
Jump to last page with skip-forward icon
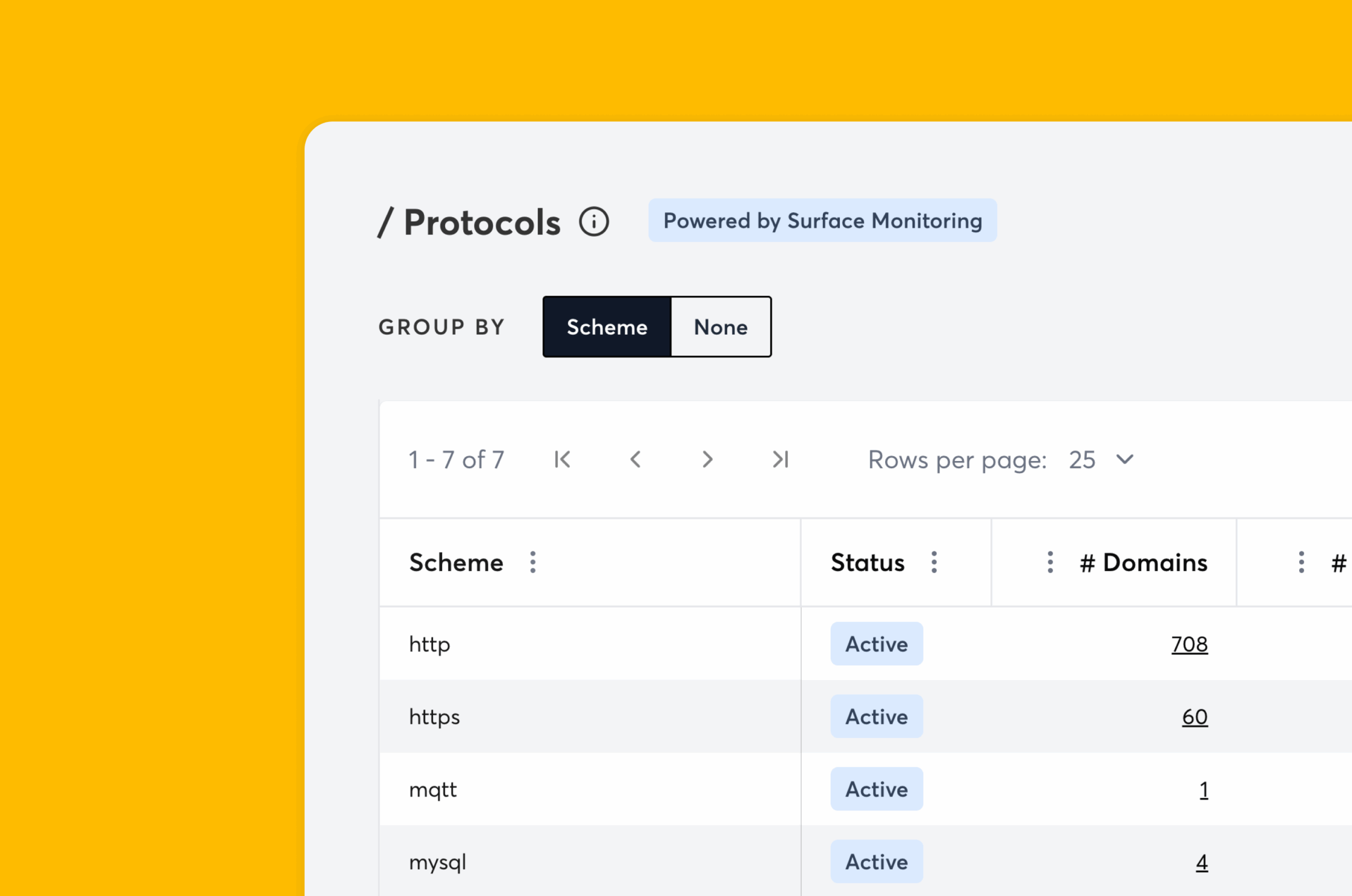tap(780, 459)
